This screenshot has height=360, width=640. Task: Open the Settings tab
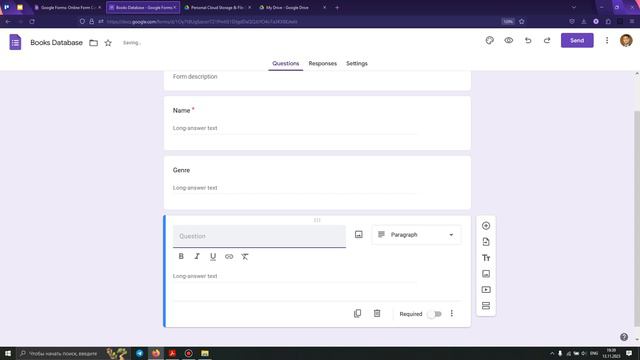point(357,63)
